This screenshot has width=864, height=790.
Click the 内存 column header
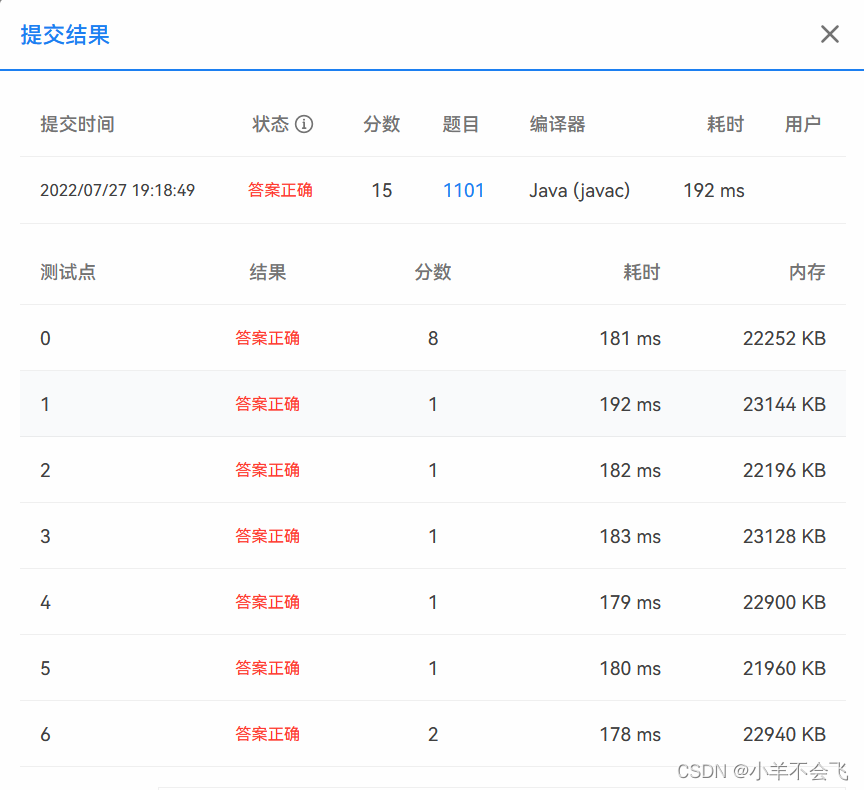806,272
